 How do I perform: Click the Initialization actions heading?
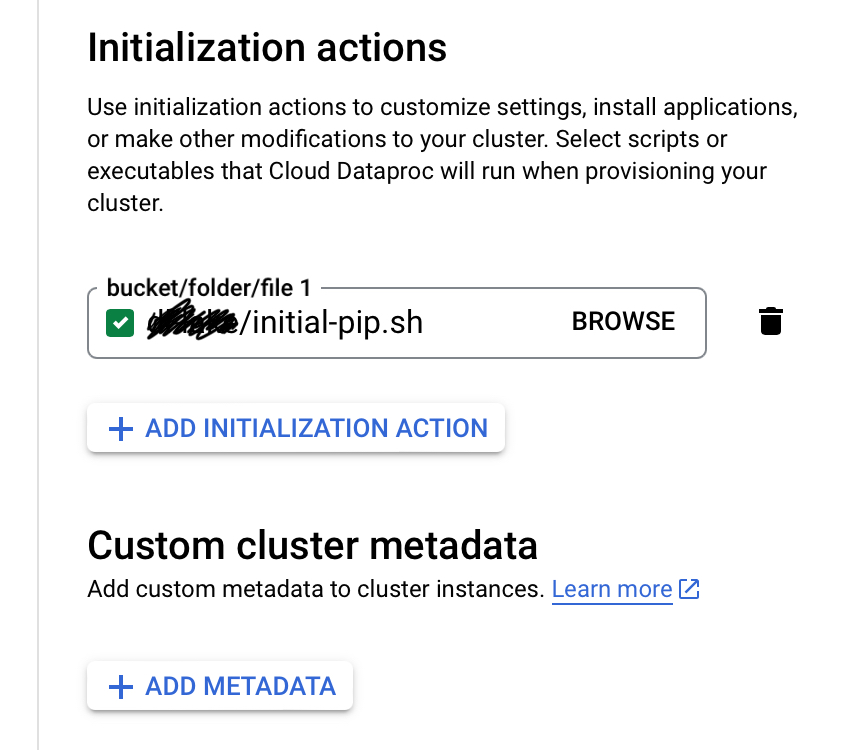point(267,48)
